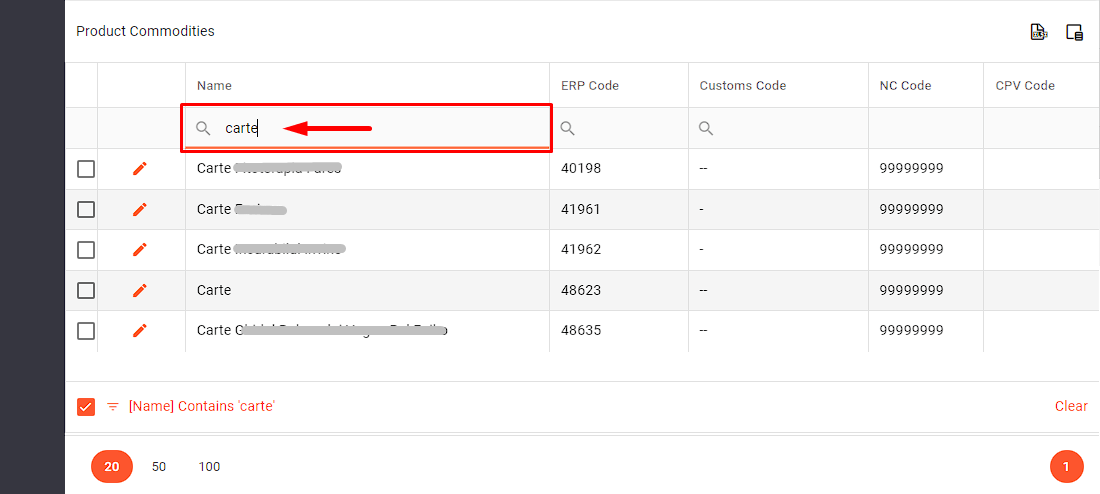
Task: Select the checkbox for ERP code 41962
Action: pyautogui.click(x=86, y=249)
